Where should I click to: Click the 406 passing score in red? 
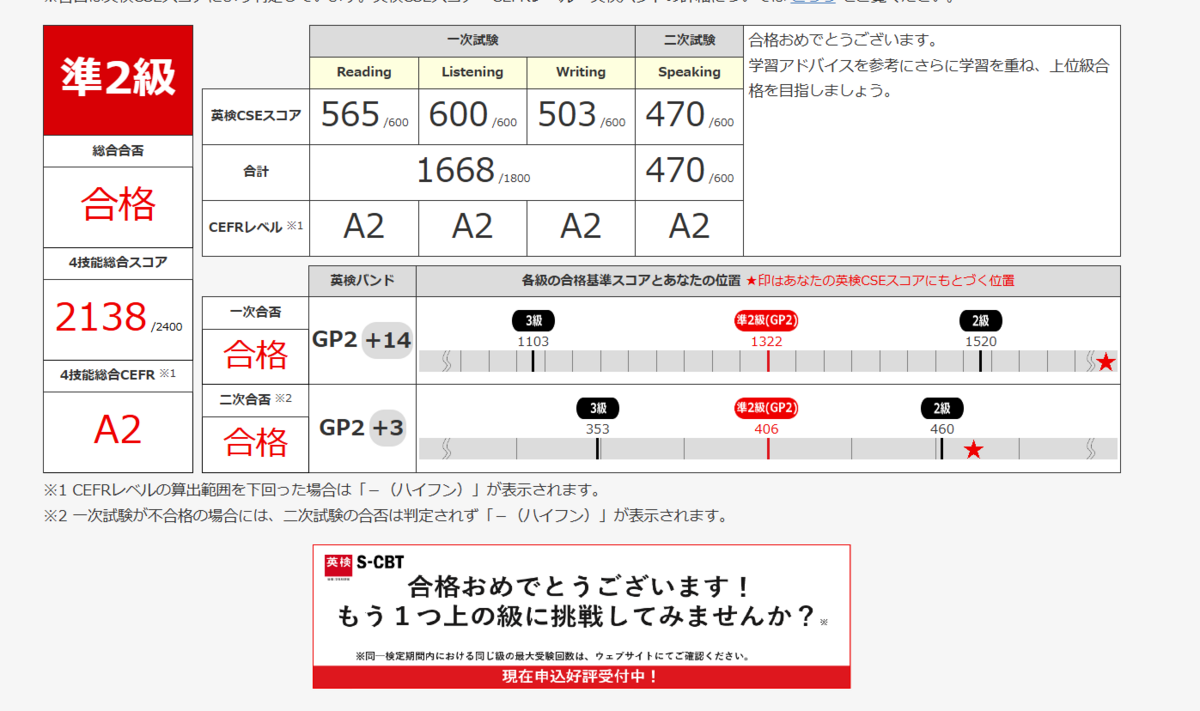(767, 429)
